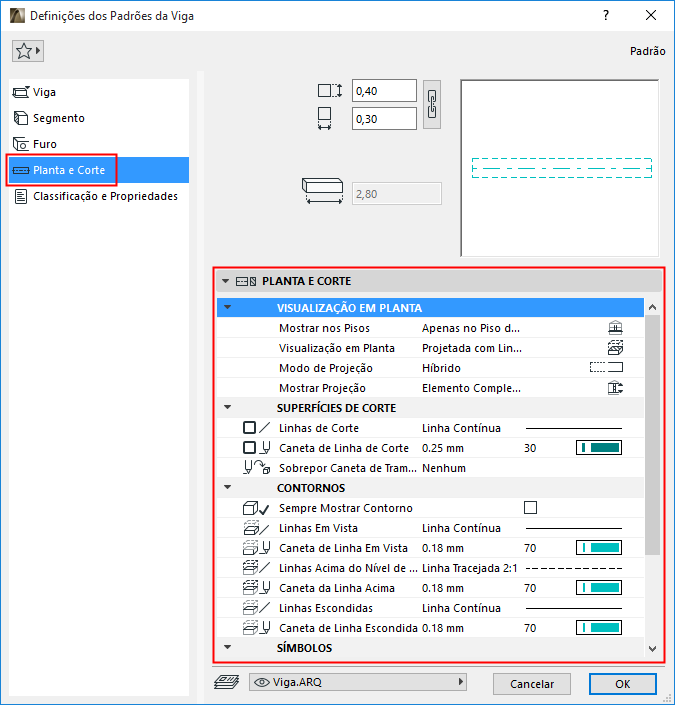Click the beam height field 0,40

tap(384, 91)
